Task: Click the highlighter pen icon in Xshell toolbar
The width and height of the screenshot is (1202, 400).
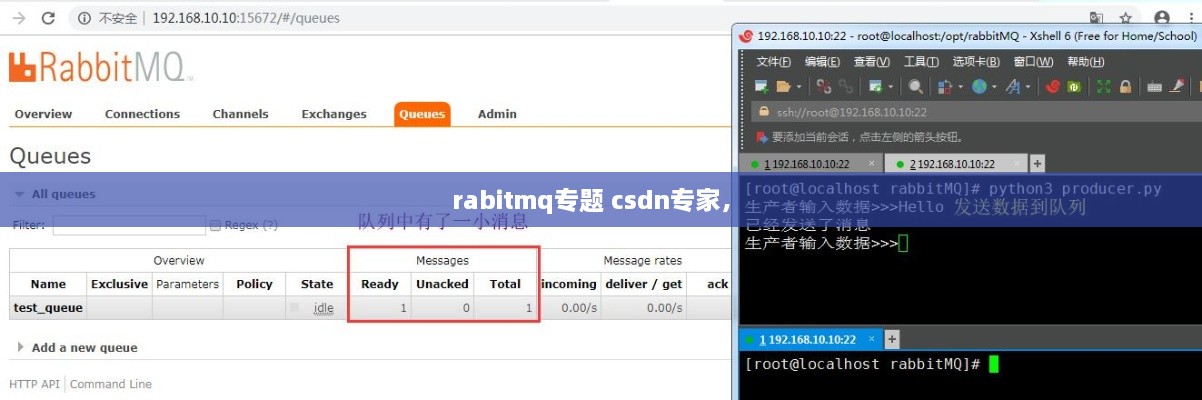Action: pyautogui.click(x=1178, y=86)
